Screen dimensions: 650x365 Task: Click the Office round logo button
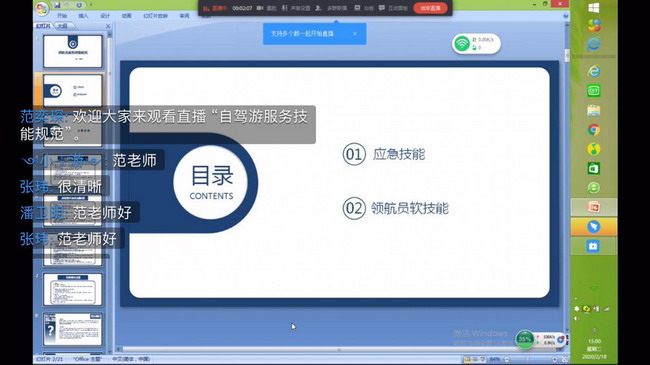tap(41, 8)
